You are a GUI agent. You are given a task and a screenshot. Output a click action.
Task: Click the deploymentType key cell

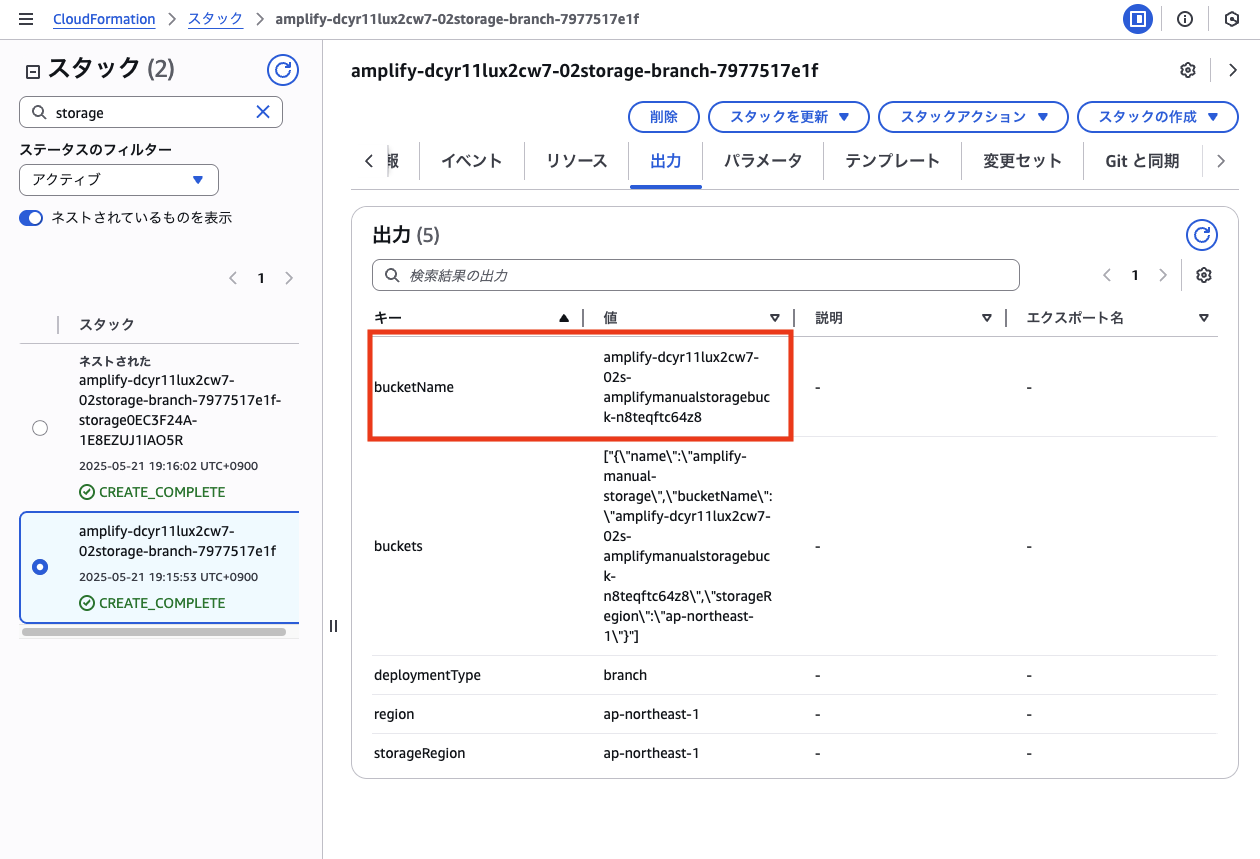pyautogui.click(x=427, y=675)
